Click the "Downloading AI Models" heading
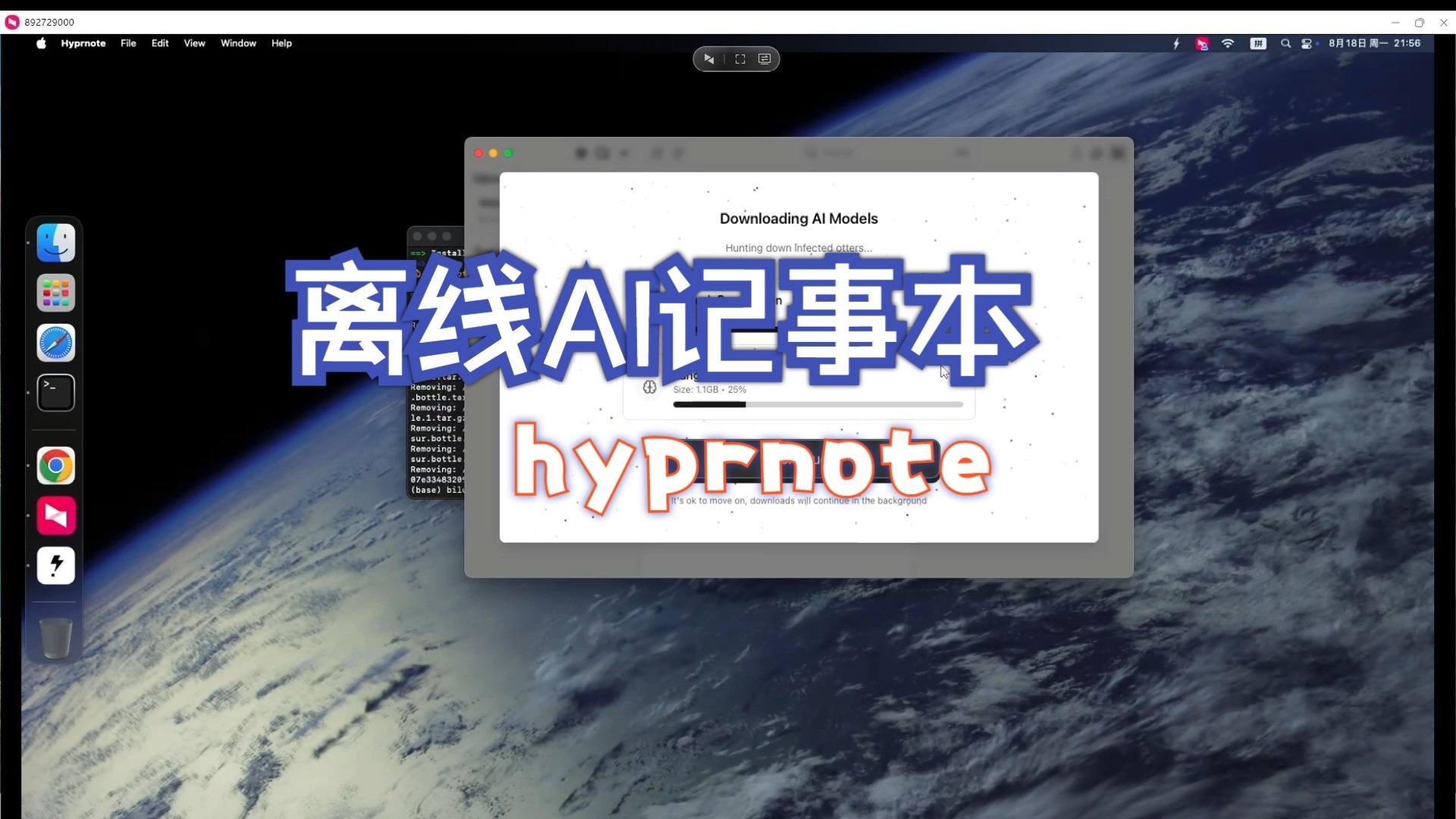The image size is (1456, 819). click(x=799, y=218)
